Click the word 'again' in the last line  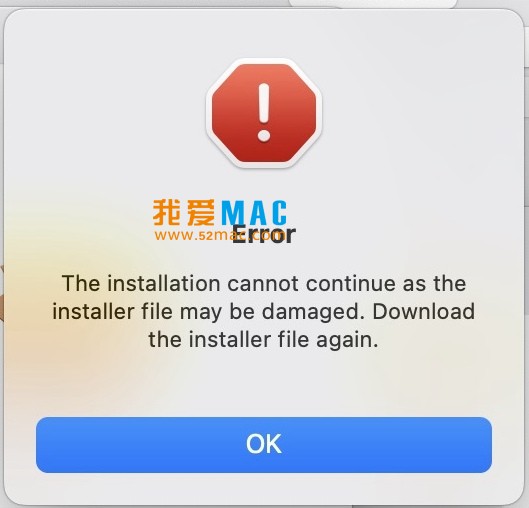347,341
